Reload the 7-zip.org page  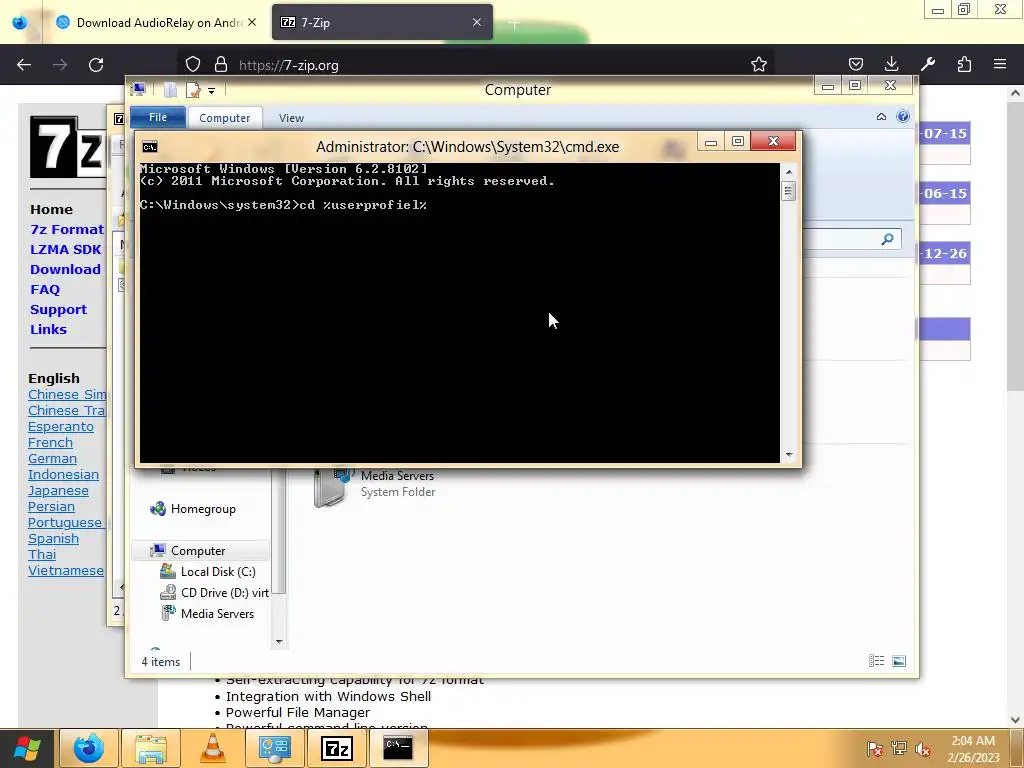96,65
